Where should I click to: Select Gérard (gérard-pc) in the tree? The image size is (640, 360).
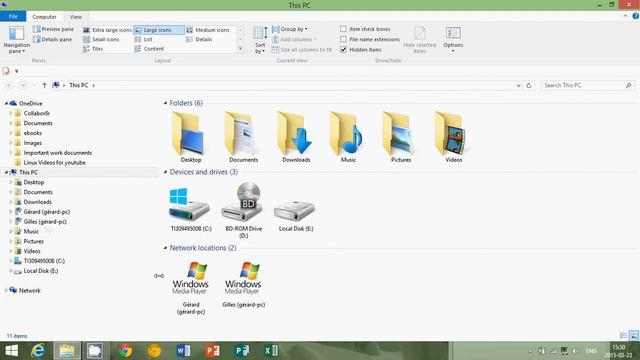[x=47, y=212]
